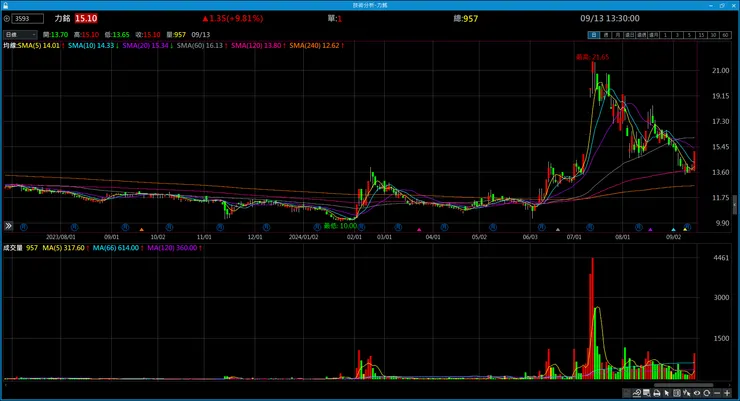Click the 開:13.70 open price value
The height and width of the screenshot is (401, 740).
click(55, 35)
